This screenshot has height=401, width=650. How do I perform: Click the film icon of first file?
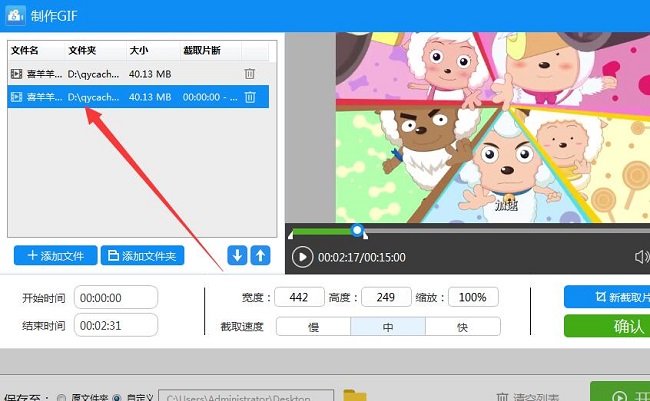(x=16, y=73)
